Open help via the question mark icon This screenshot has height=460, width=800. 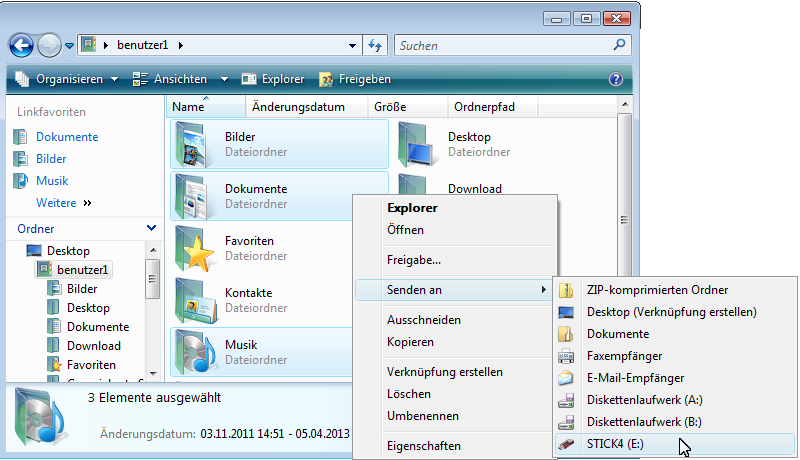coord(616,79)
